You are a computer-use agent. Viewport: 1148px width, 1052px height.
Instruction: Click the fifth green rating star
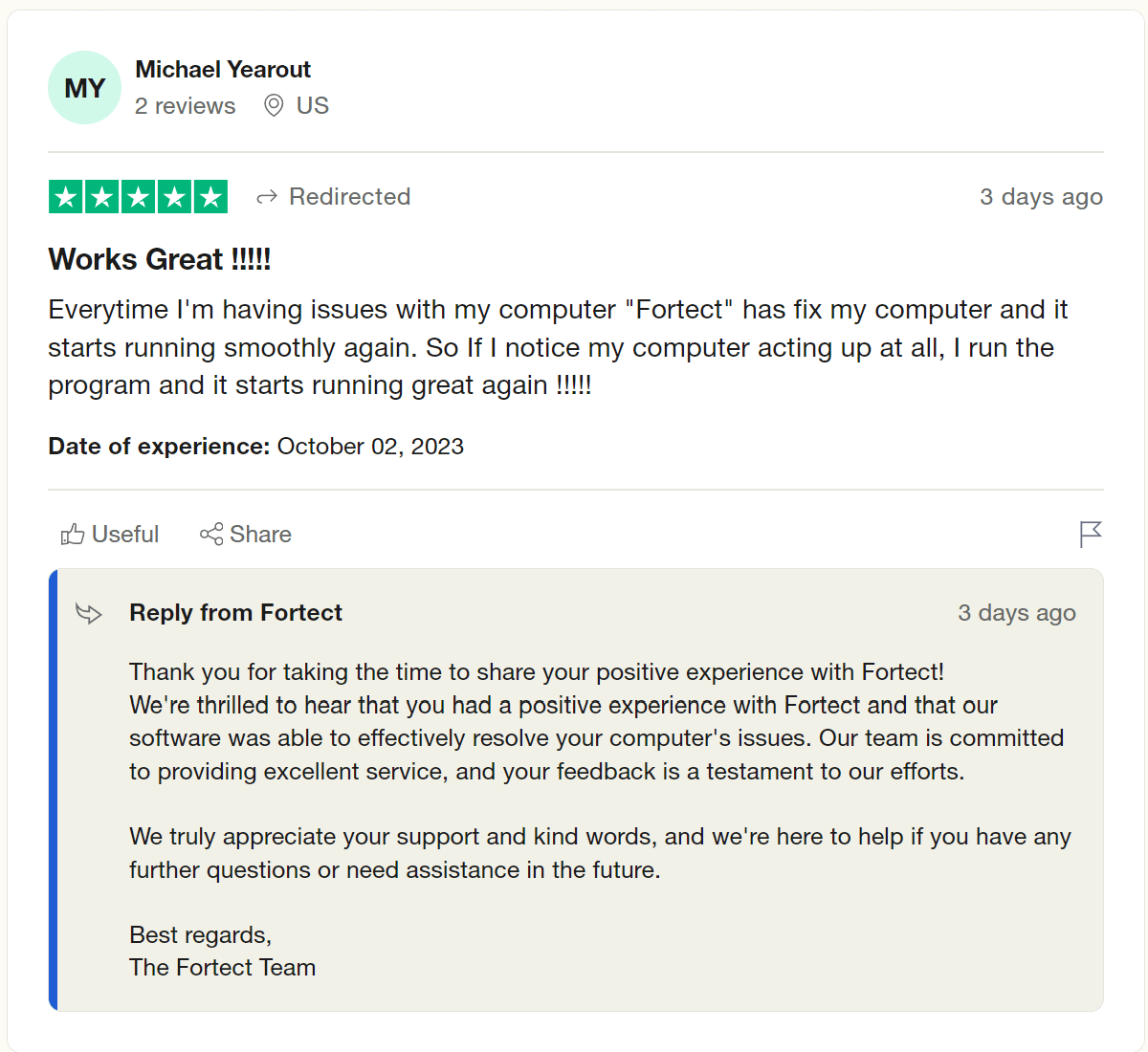(x=210, y=197)
